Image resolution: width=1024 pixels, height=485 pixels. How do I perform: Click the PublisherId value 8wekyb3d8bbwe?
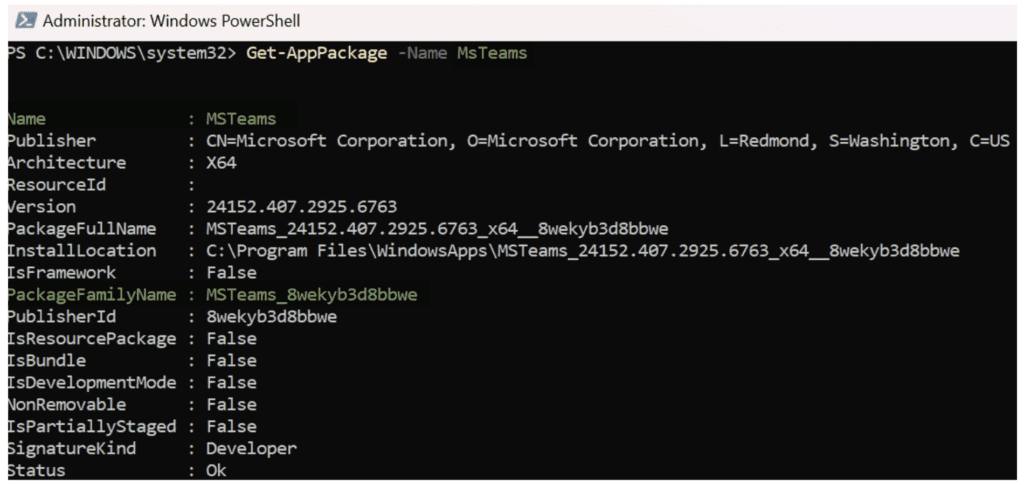tap(272, 317)
